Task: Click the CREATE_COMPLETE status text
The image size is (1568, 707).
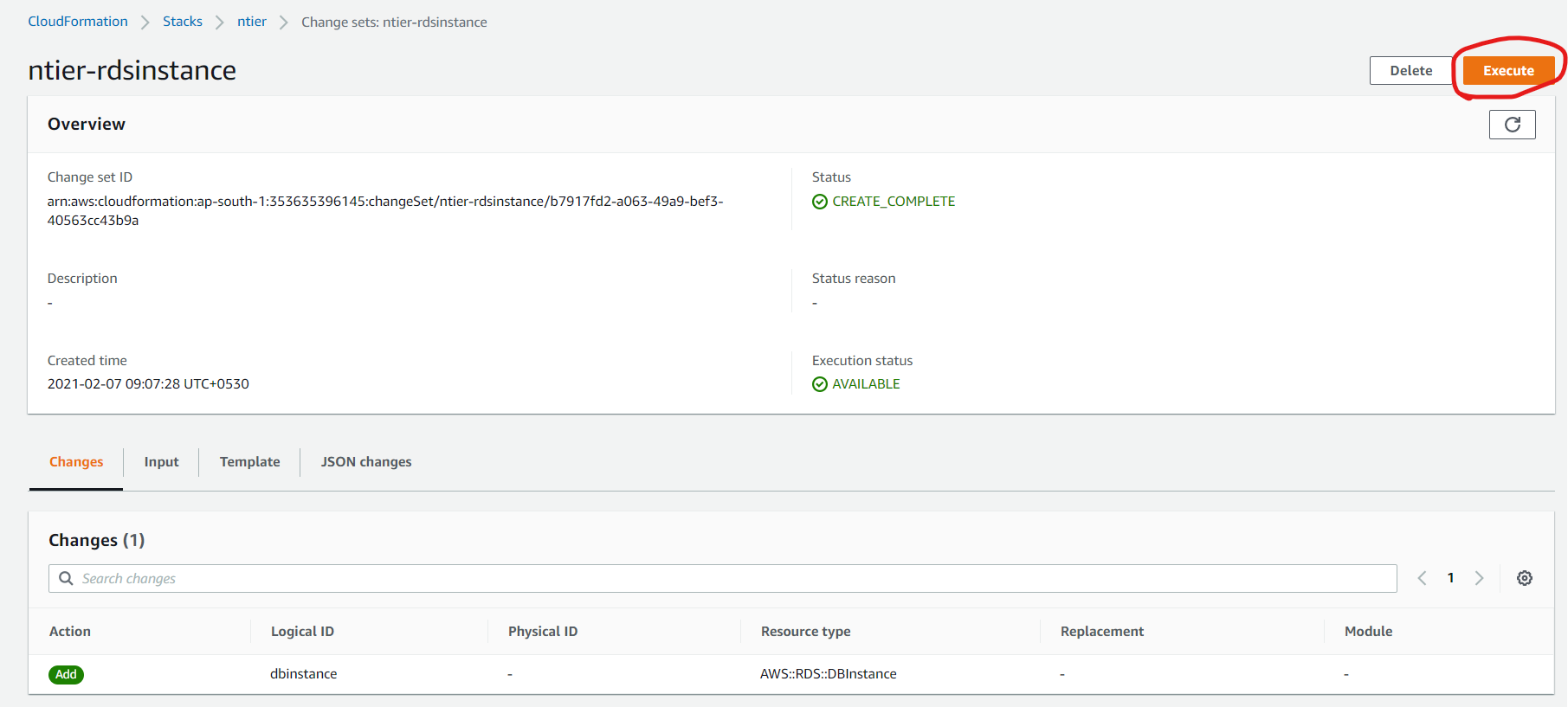Action: coord(894,202)
